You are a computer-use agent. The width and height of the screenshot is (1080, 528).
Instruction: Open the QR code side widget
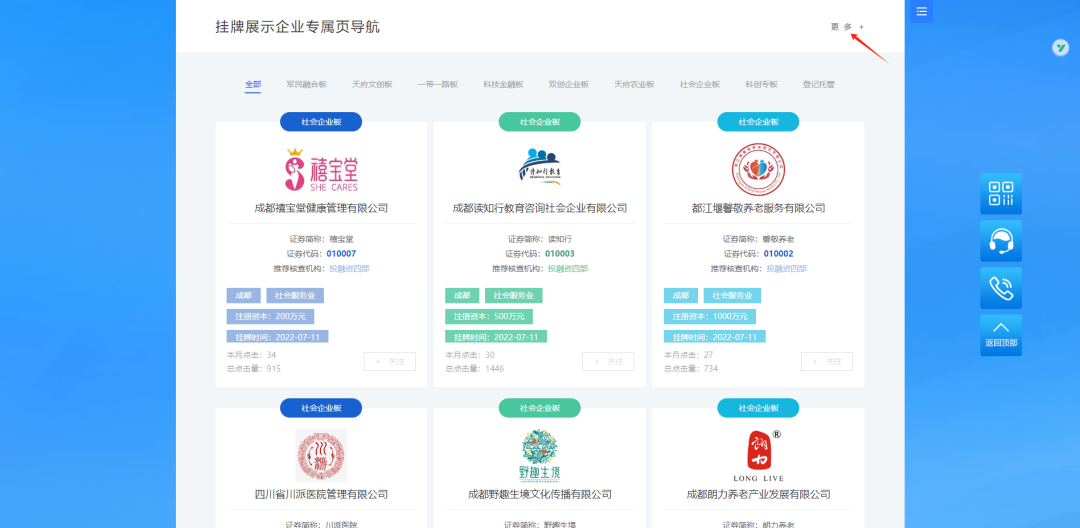point(1001,193)
